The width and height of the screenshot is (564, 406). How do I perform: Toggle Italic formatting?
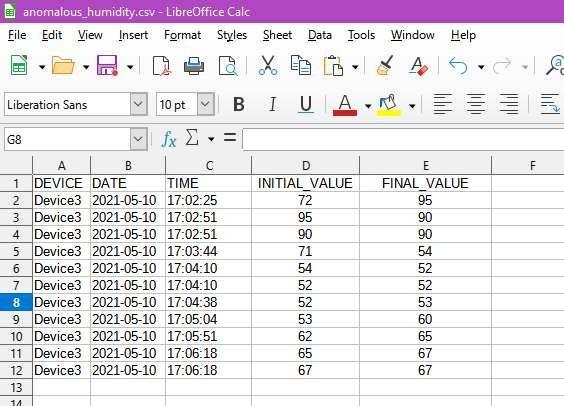(x=273, y=105)
